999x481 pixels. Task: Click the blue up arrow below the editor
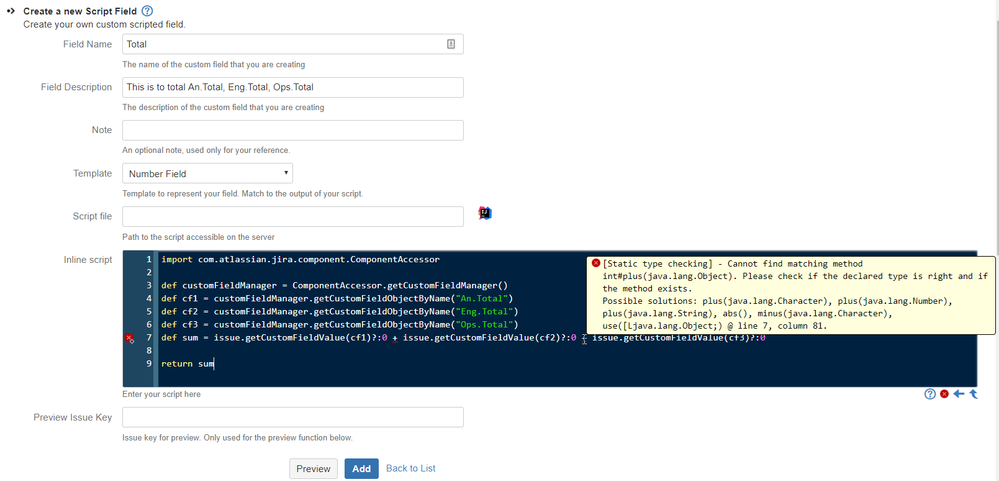click(x=974, y=394)
